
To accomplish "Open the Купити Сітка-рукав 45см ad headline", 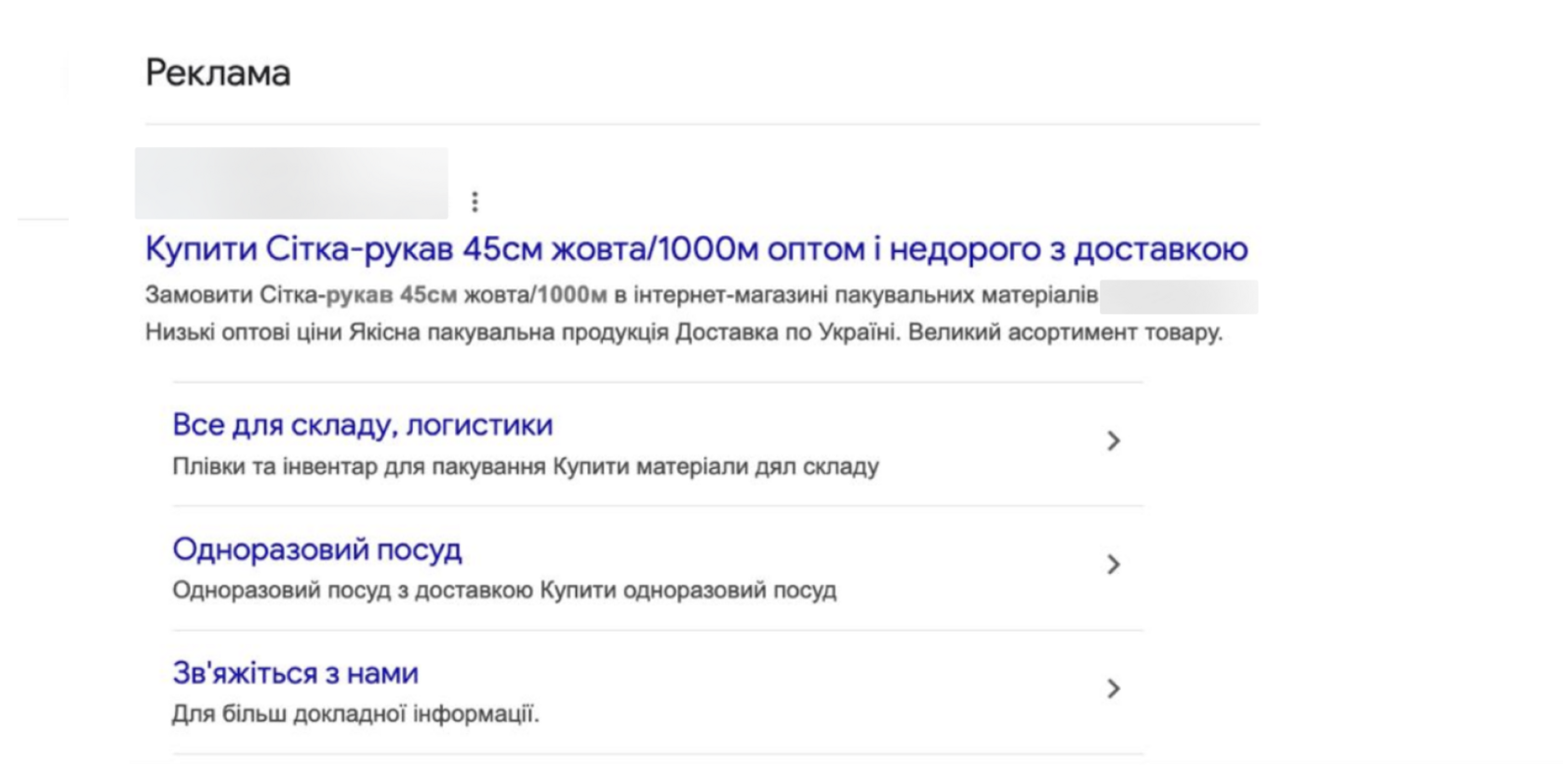I will (x=696, y=249).
